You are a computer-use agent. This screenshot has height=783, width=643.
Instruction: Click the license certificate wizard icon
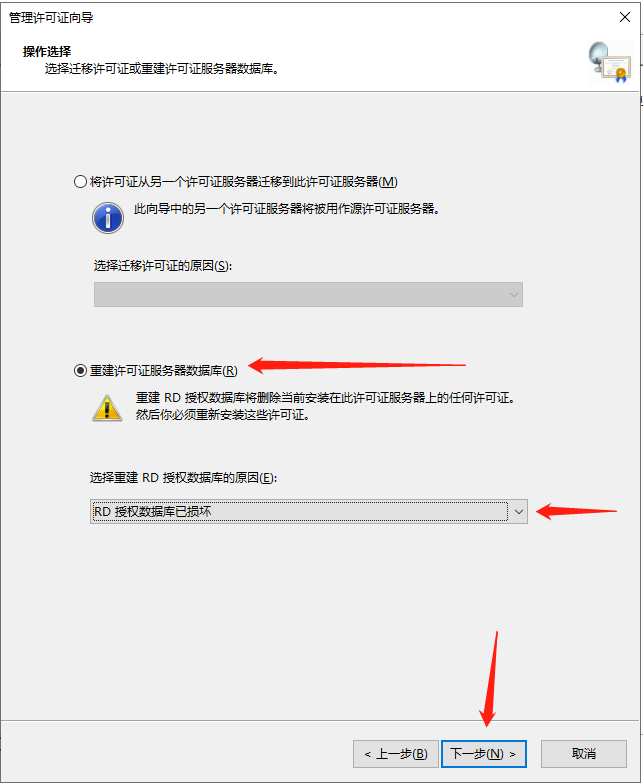(x=610, y=62)
